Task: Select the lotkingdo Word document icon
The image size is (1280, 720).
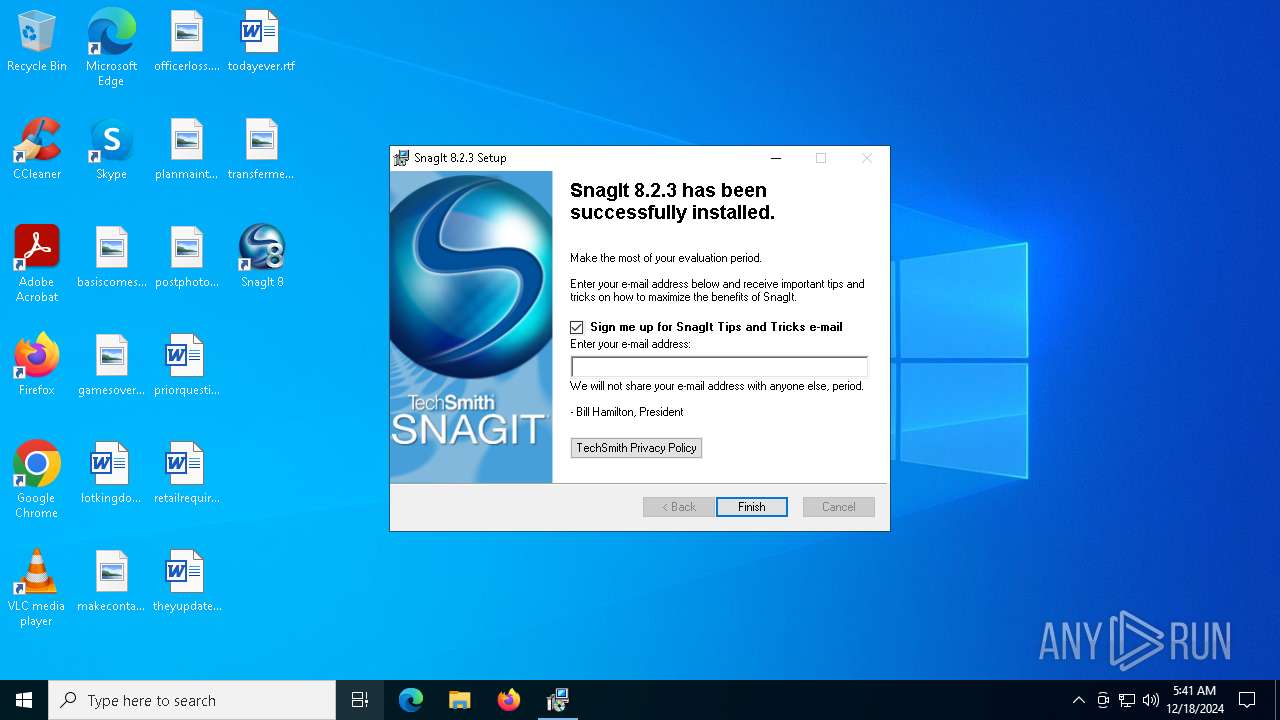Action: [x=111, y=474]
